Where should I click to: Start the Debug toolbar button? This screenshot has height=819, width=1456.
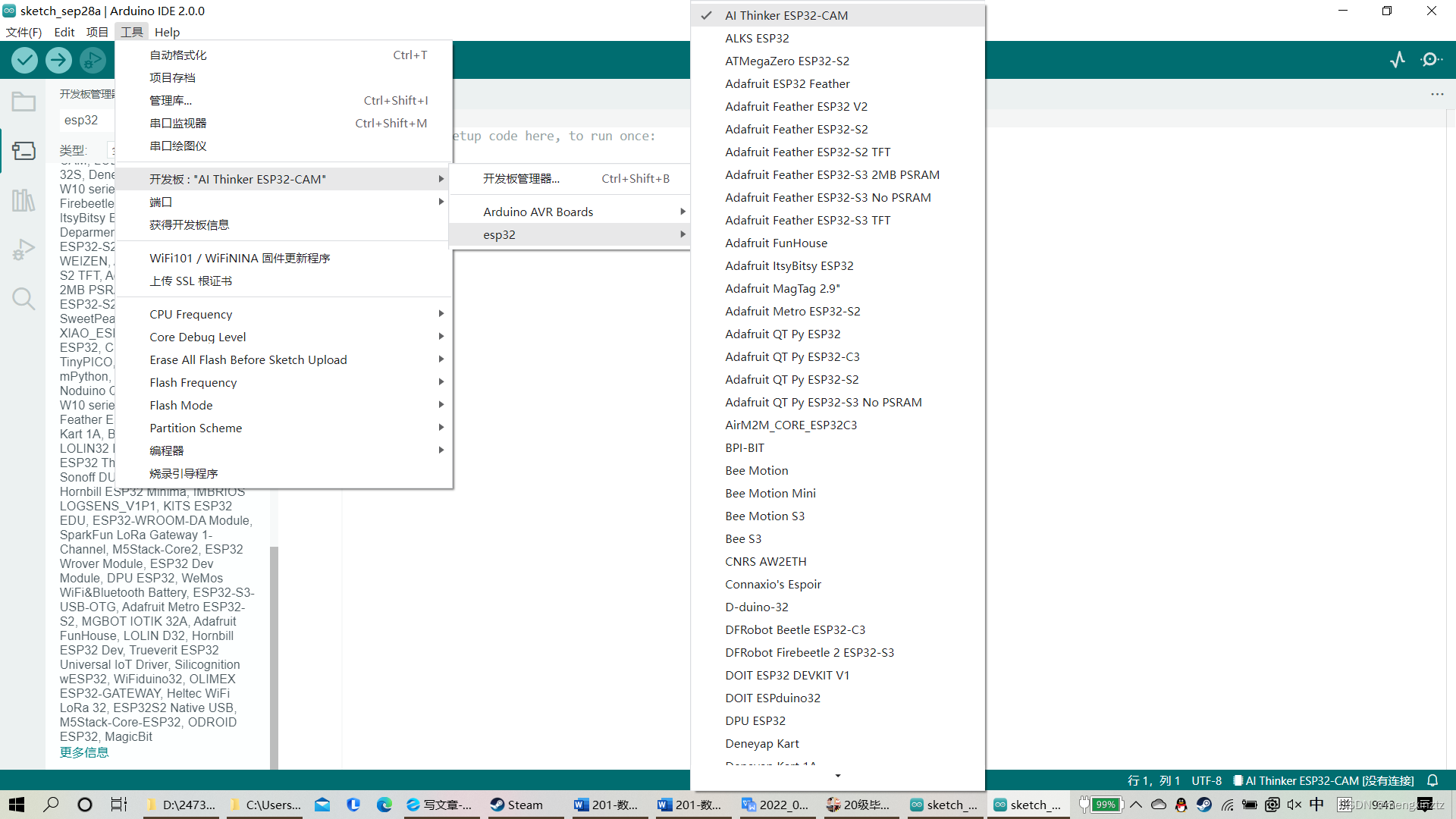[93, 59]
